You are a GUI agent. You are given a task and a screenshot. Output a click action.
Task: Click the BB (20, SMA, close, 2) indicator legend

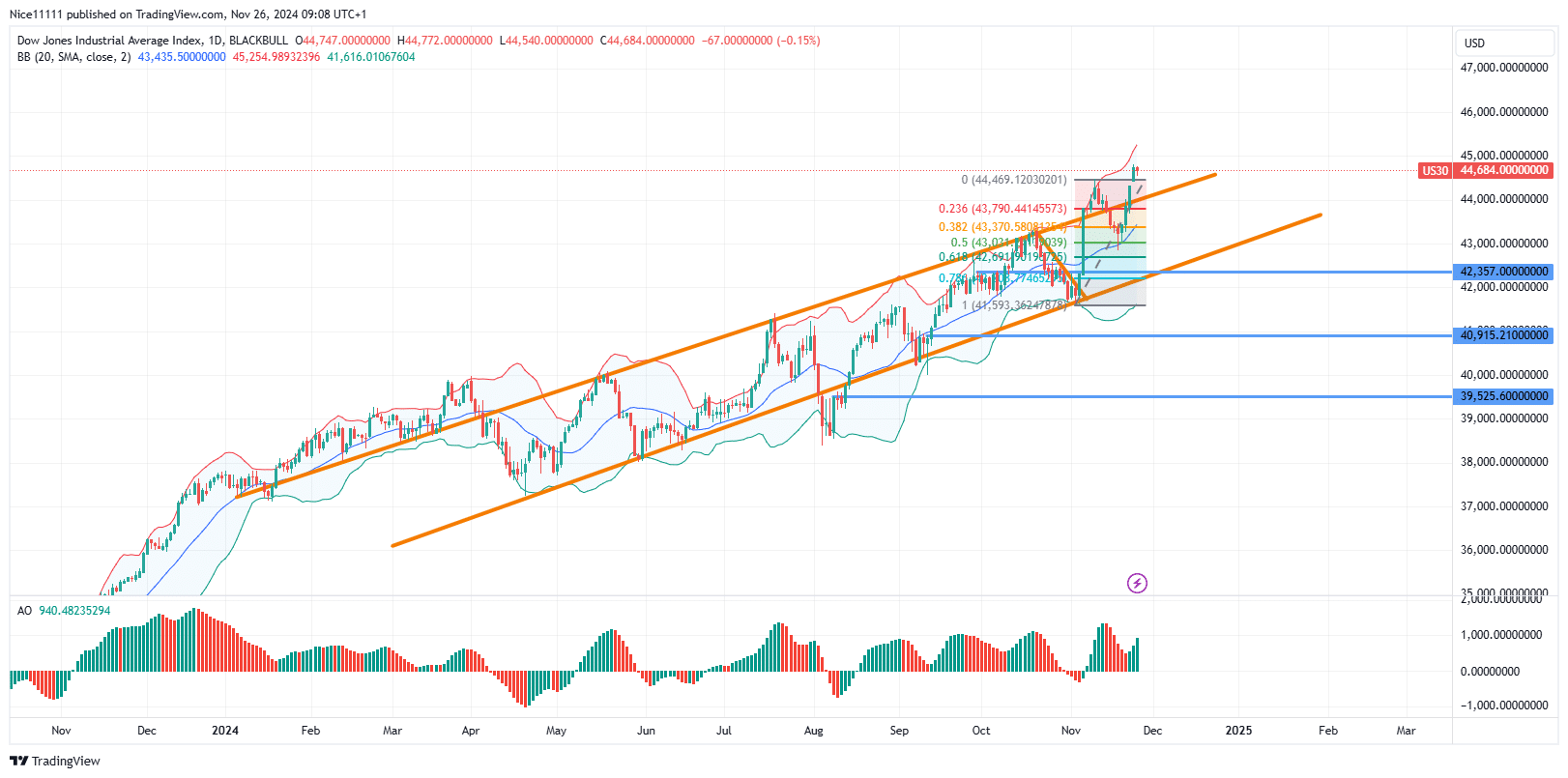[73, 57]
